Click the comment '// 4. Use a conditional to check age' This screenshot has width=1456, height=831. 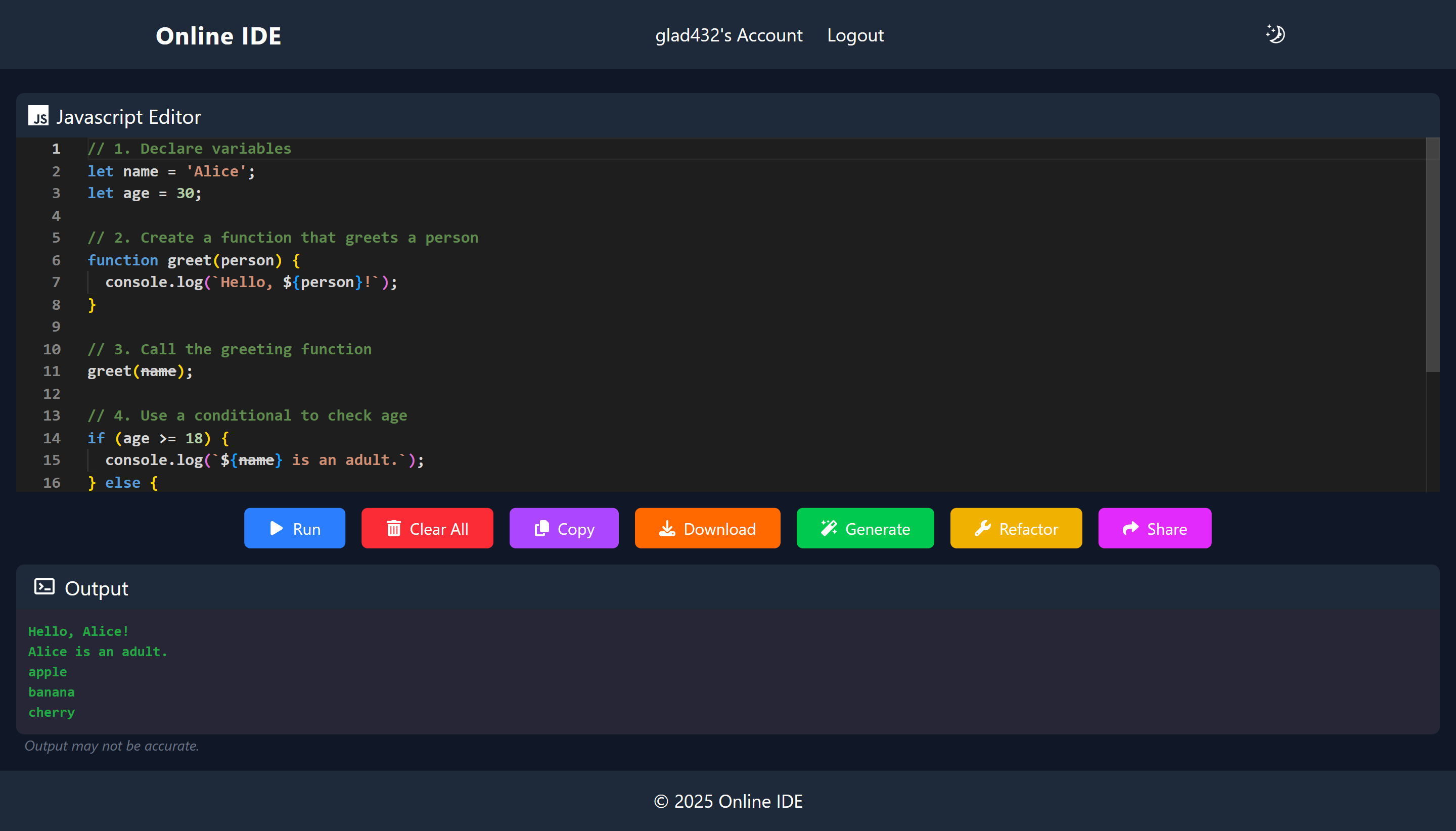(x=247, y=416)
